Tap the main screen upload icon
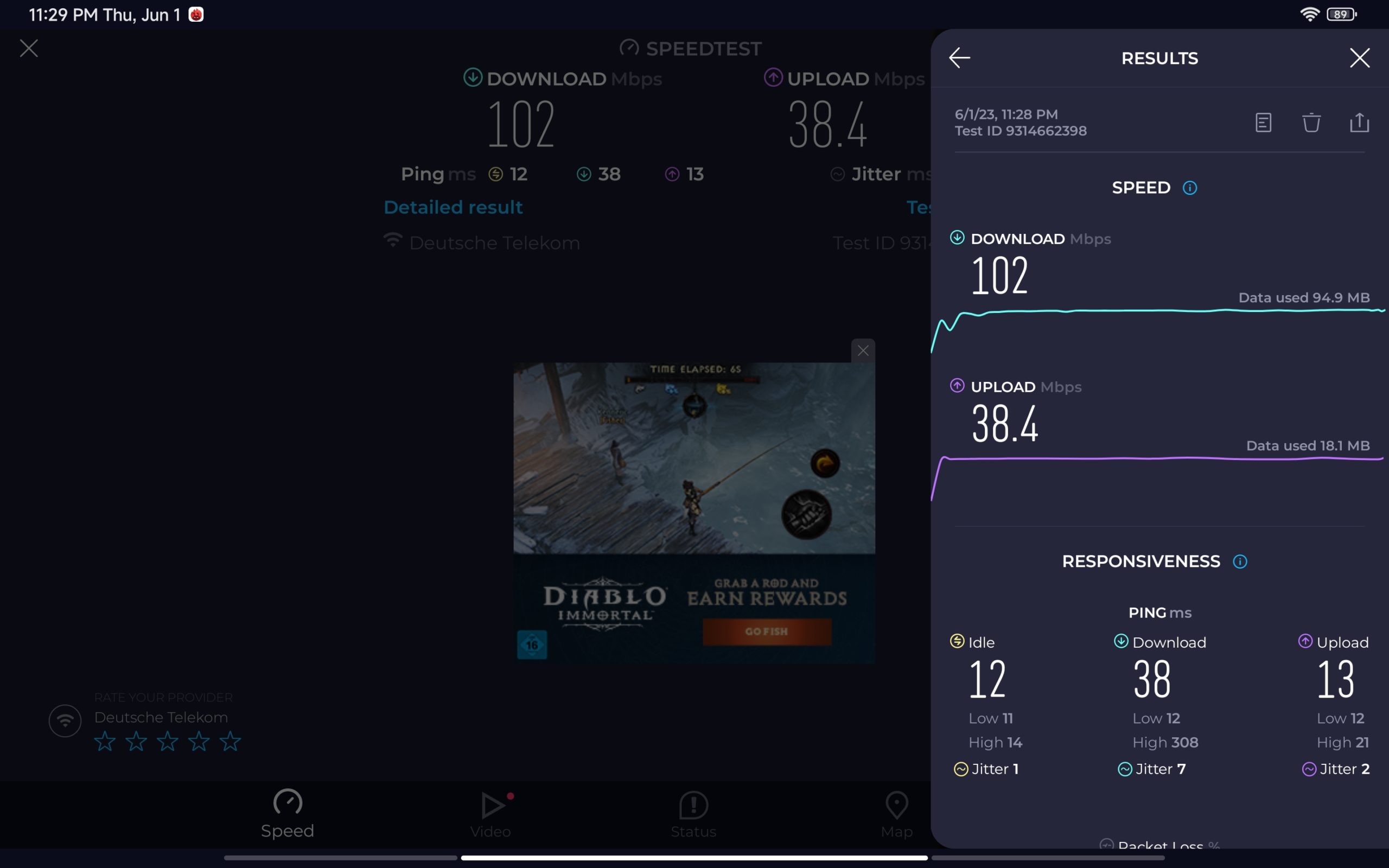 point(773,77)
